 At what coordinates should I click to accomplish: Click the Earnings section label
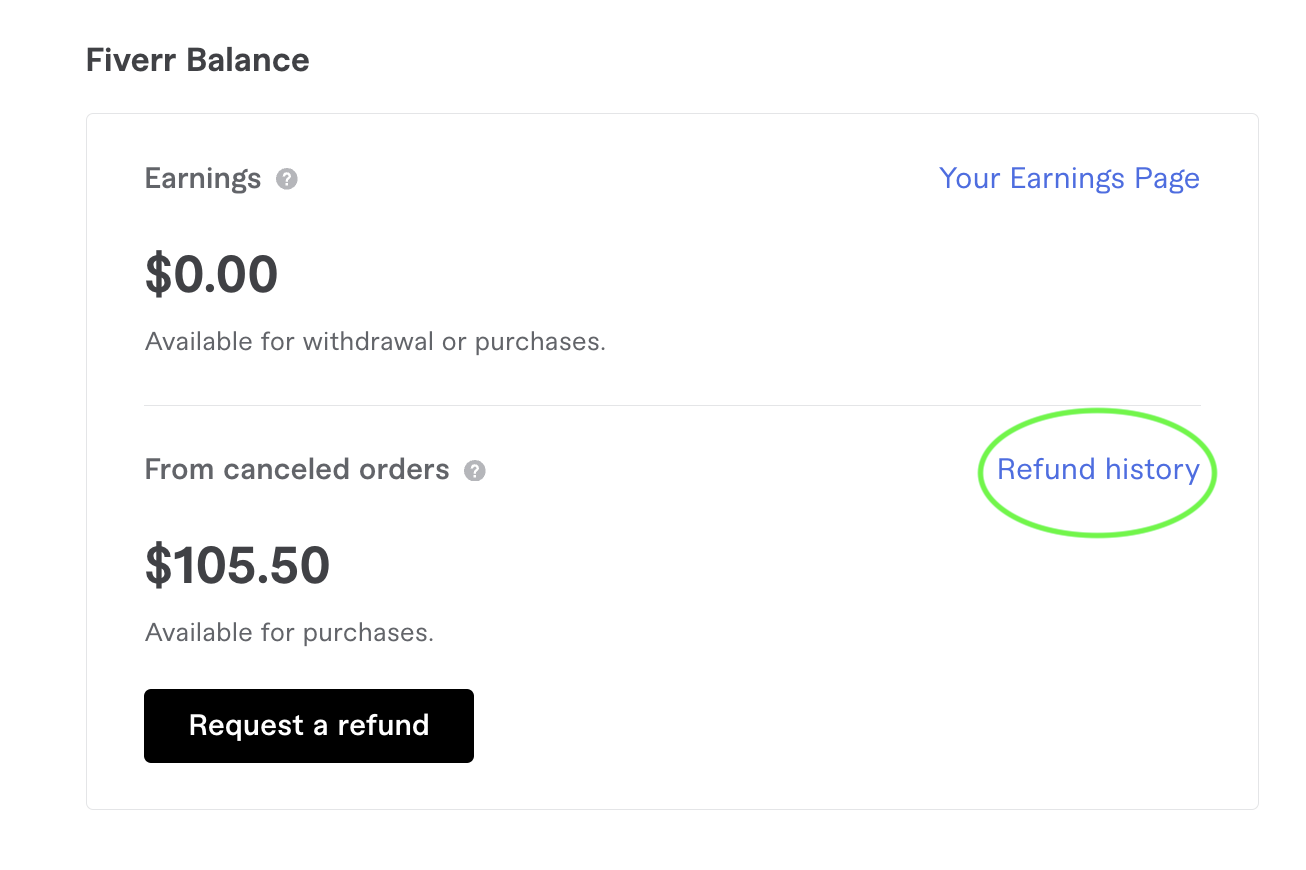(x=203, y=179)
